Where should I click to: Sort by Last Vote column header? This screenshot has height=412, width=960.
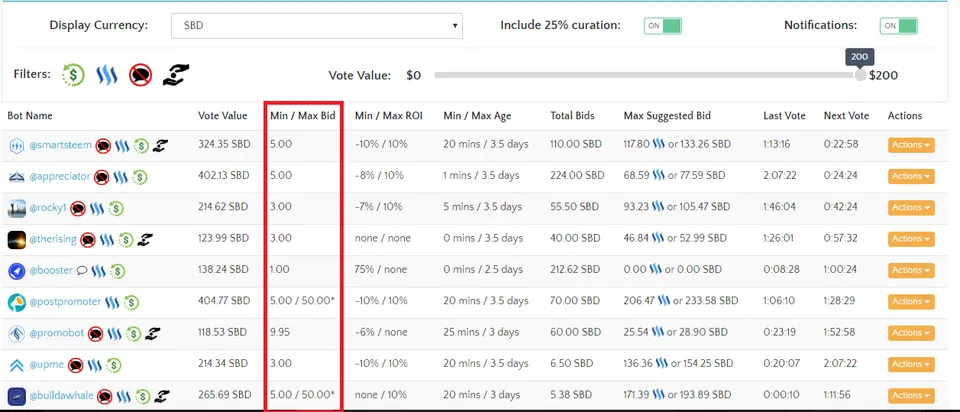coord(784,116)
